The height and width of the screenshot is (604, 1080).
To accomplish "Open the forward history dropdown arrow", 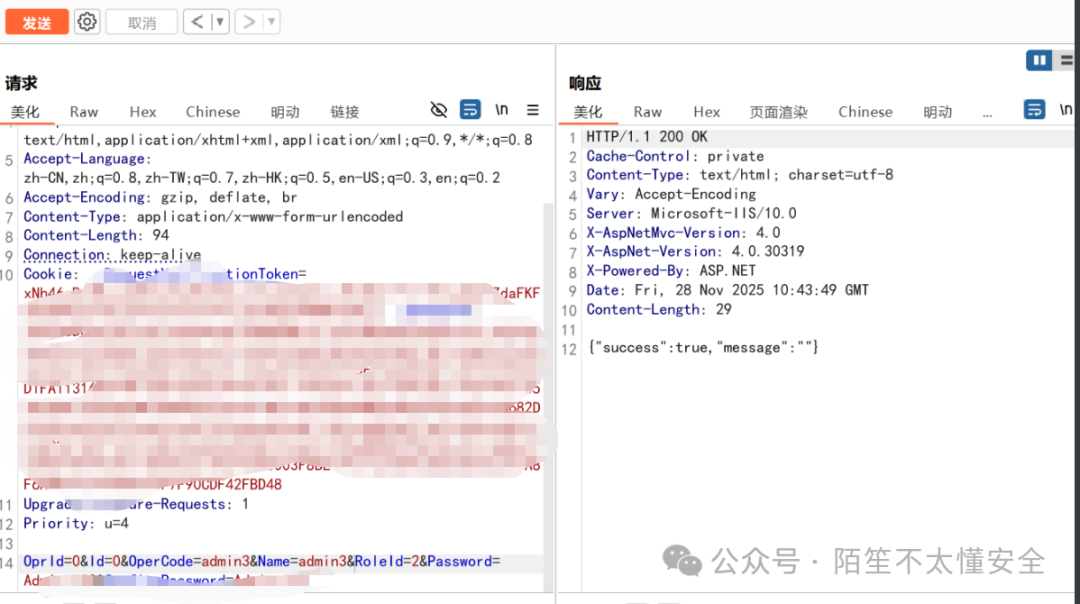I will [x=271, y=22].
